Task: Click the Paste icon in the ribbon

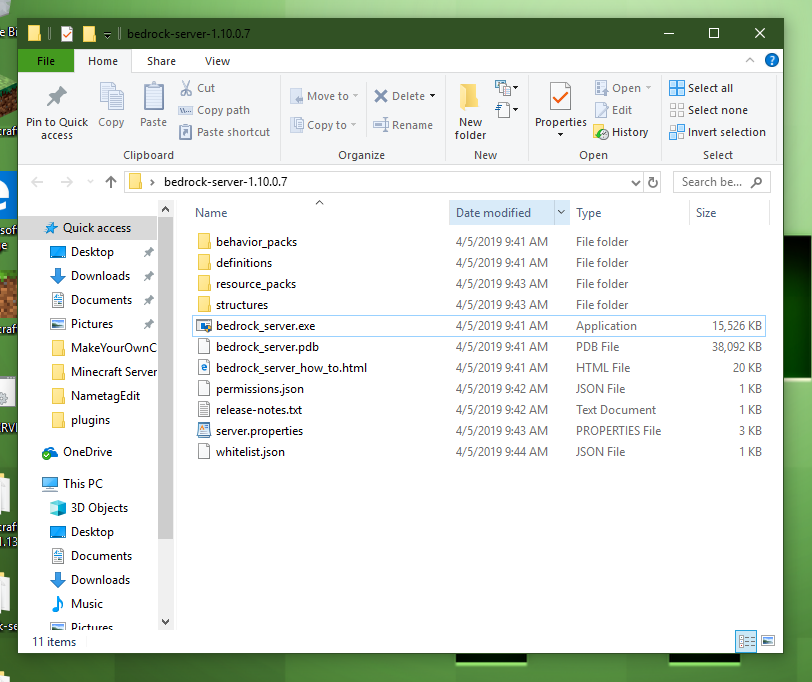Action: coord(153,98)
